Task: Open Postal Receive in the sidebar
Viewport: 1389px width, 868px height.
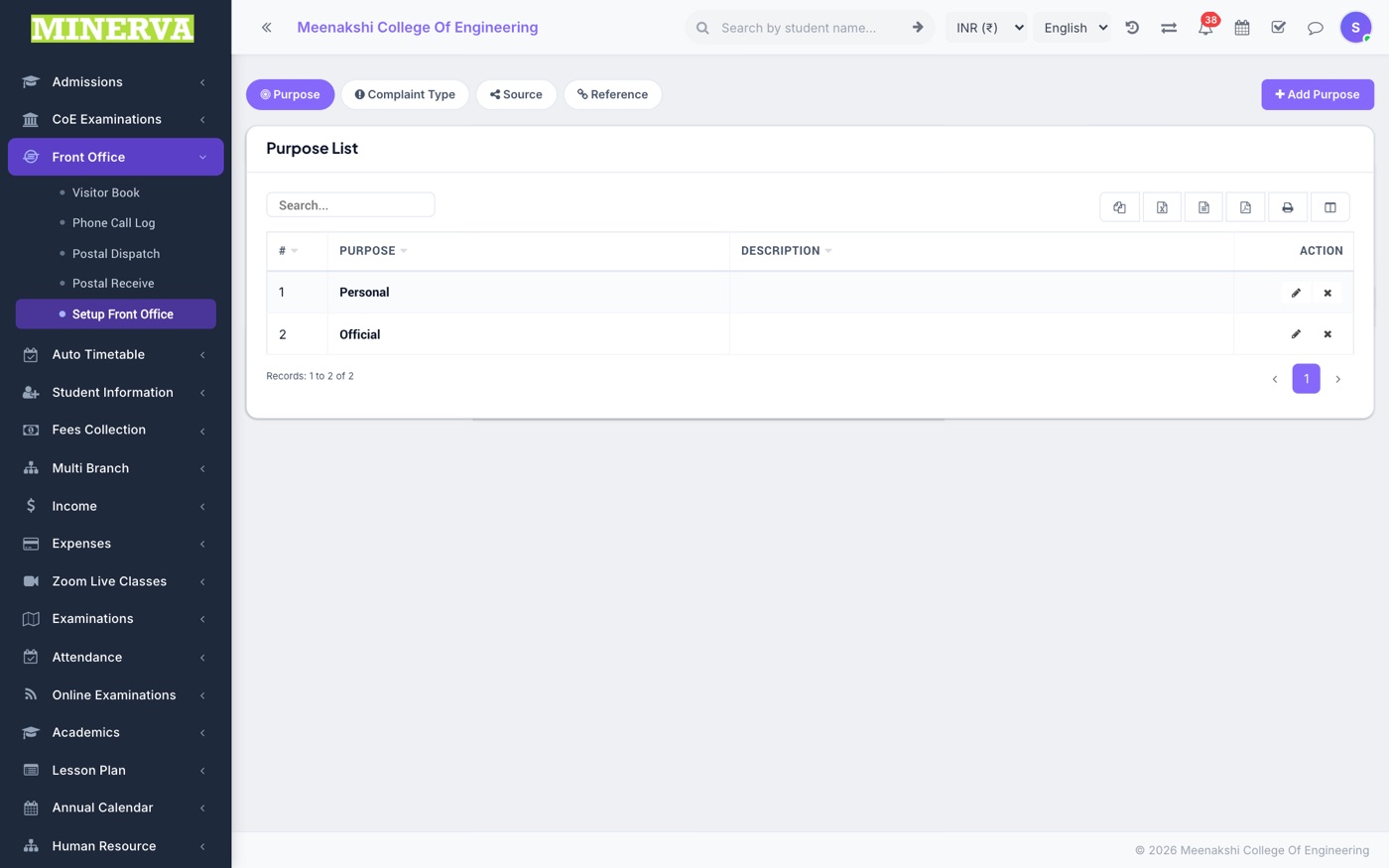Action: [113, 284]
